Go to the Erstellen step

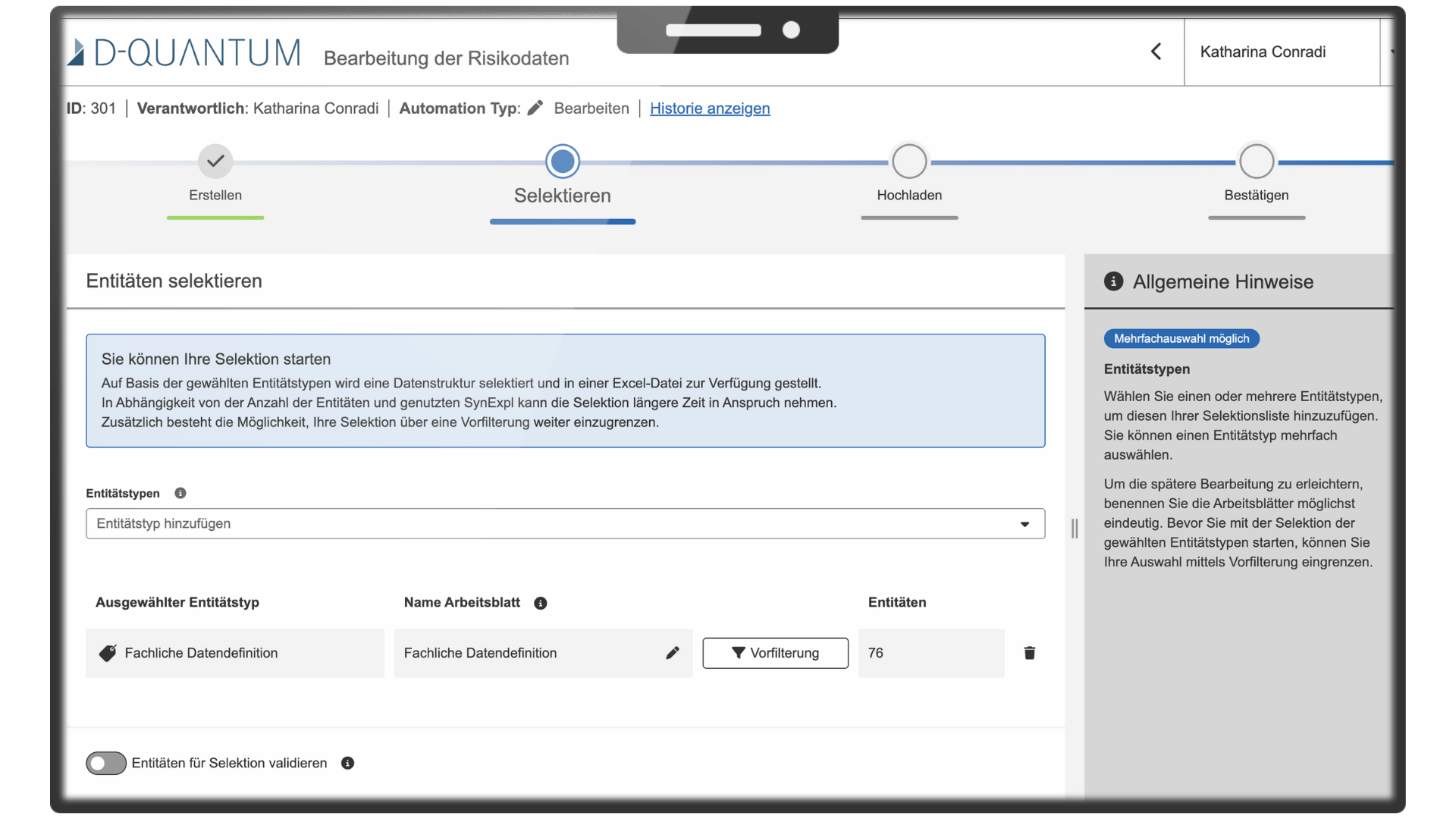[x=215, y=162]
